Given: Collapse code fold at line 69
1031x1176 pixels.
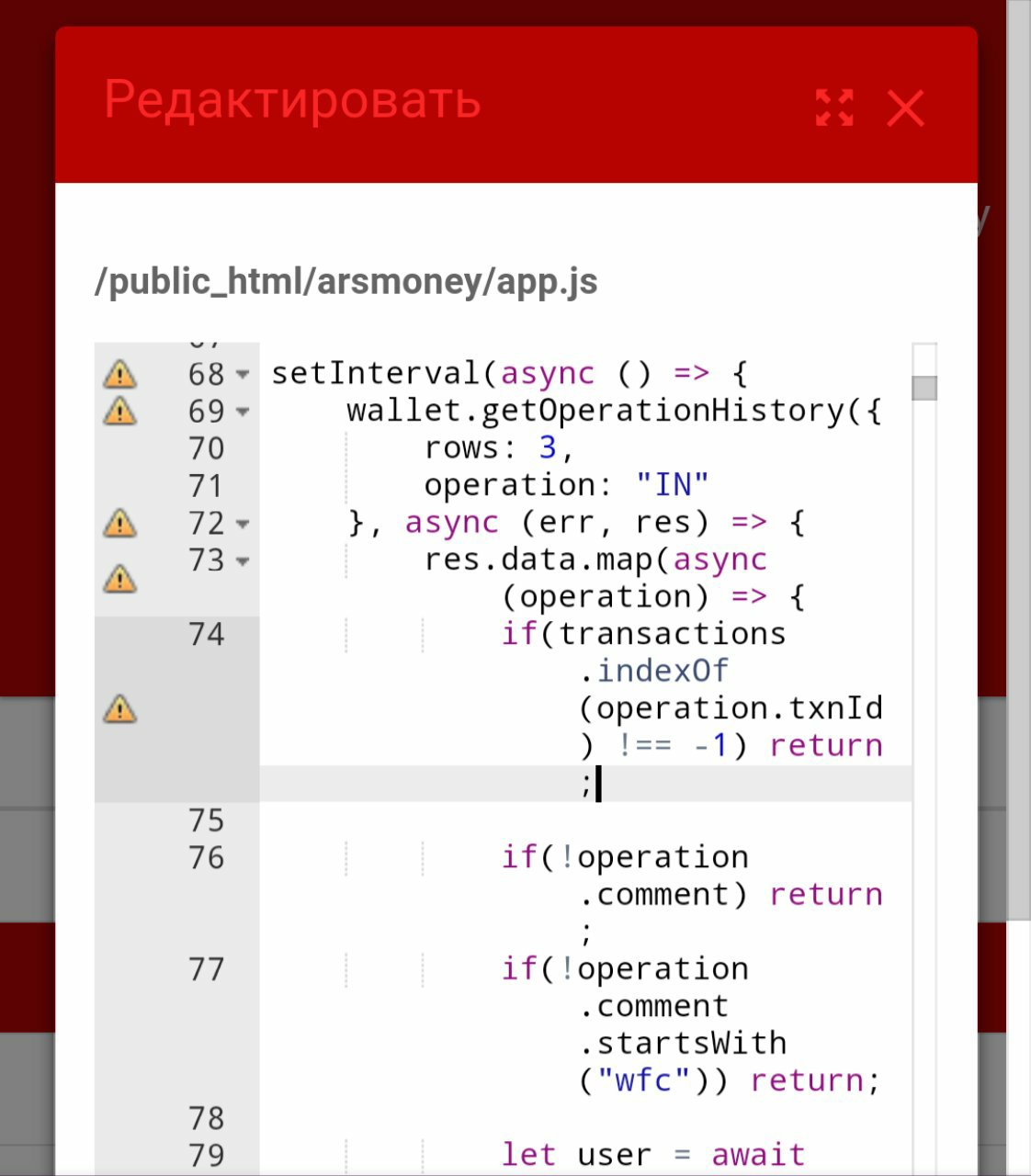Looking at the screenshot, I should (x=243, y=412).
